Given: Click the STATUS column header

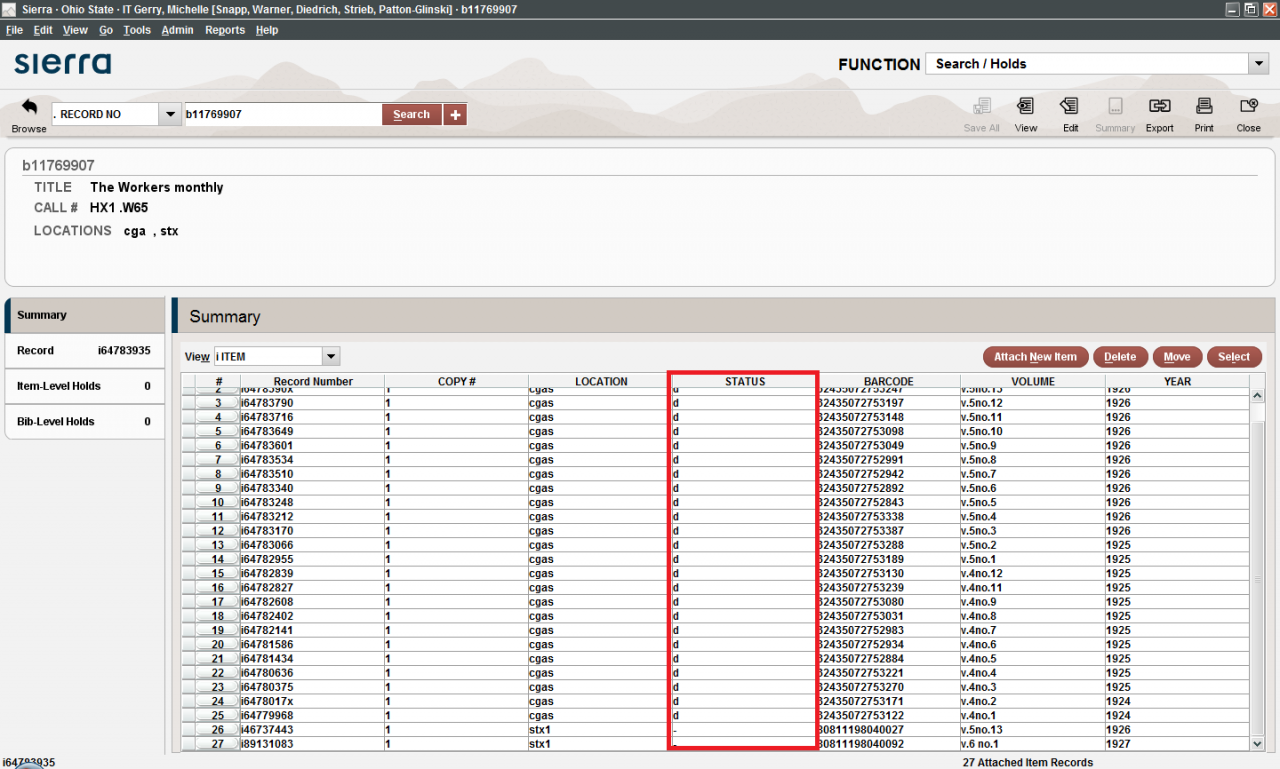Looking at the screenshot, I should pyautogui.click(x=745, y=381).
